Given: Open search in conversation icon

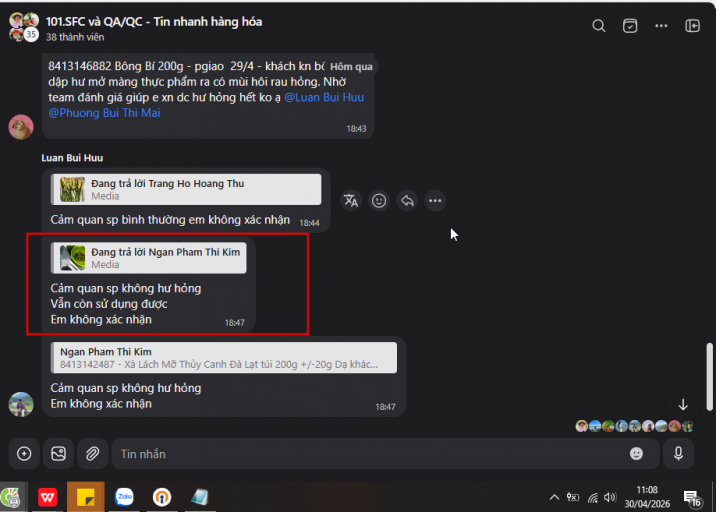Looking at the screenshot, I should 599,26.
